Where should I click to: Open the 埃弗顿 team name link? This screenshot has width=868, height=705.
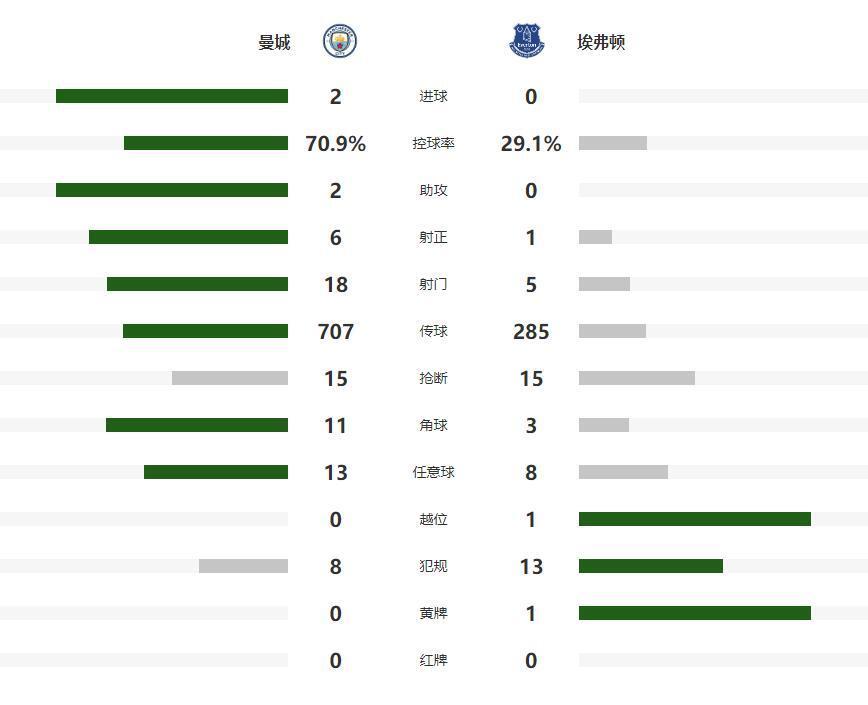click(x=601, y=43)
